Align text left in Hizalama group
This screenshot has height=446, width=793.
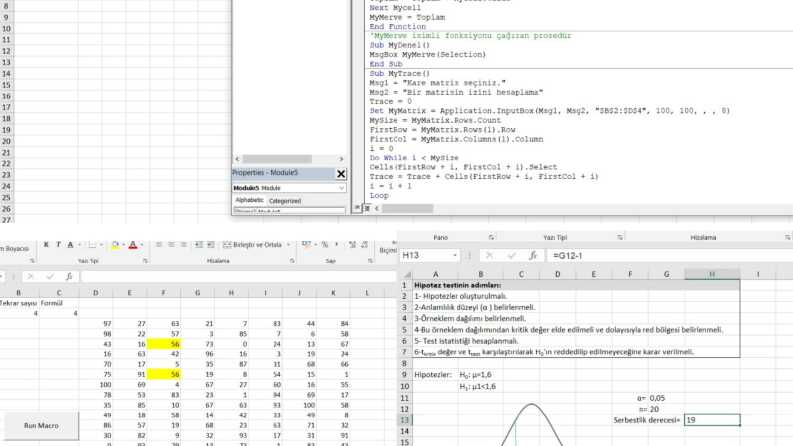(x=159, y=245)
